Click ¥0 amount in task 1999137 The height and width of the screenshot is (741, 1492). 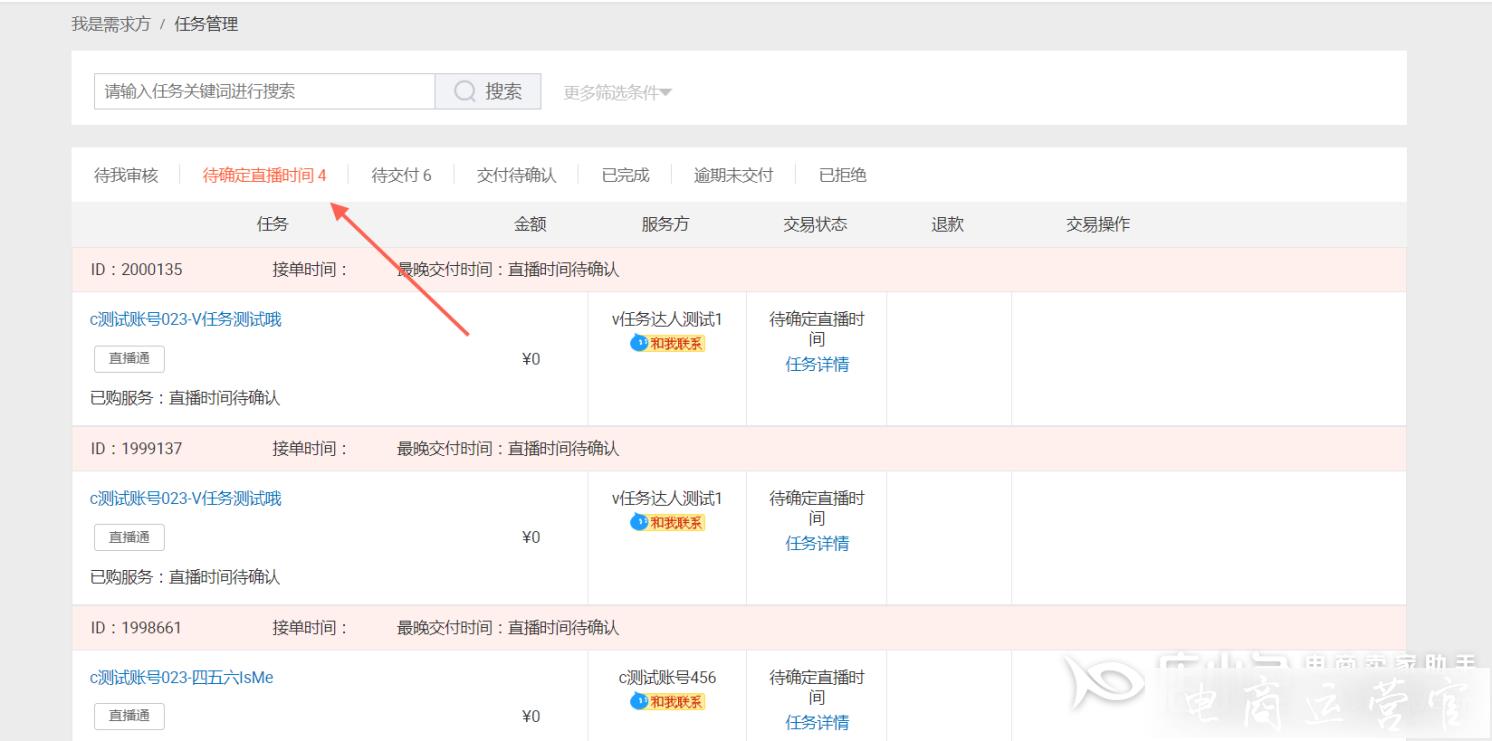pos(531,538)
